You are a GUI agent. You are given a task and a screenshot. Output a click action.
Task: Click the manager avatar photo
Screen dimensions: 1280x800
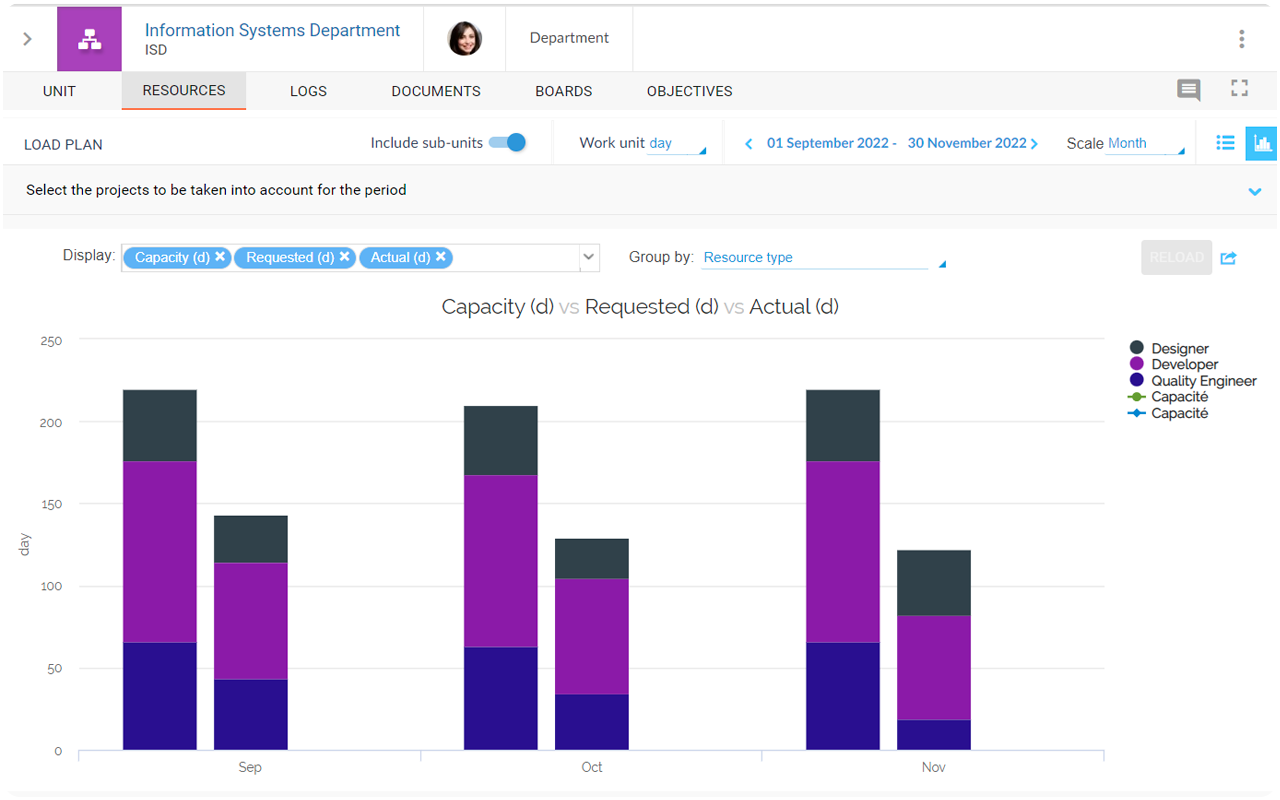[x=465, y=39]
